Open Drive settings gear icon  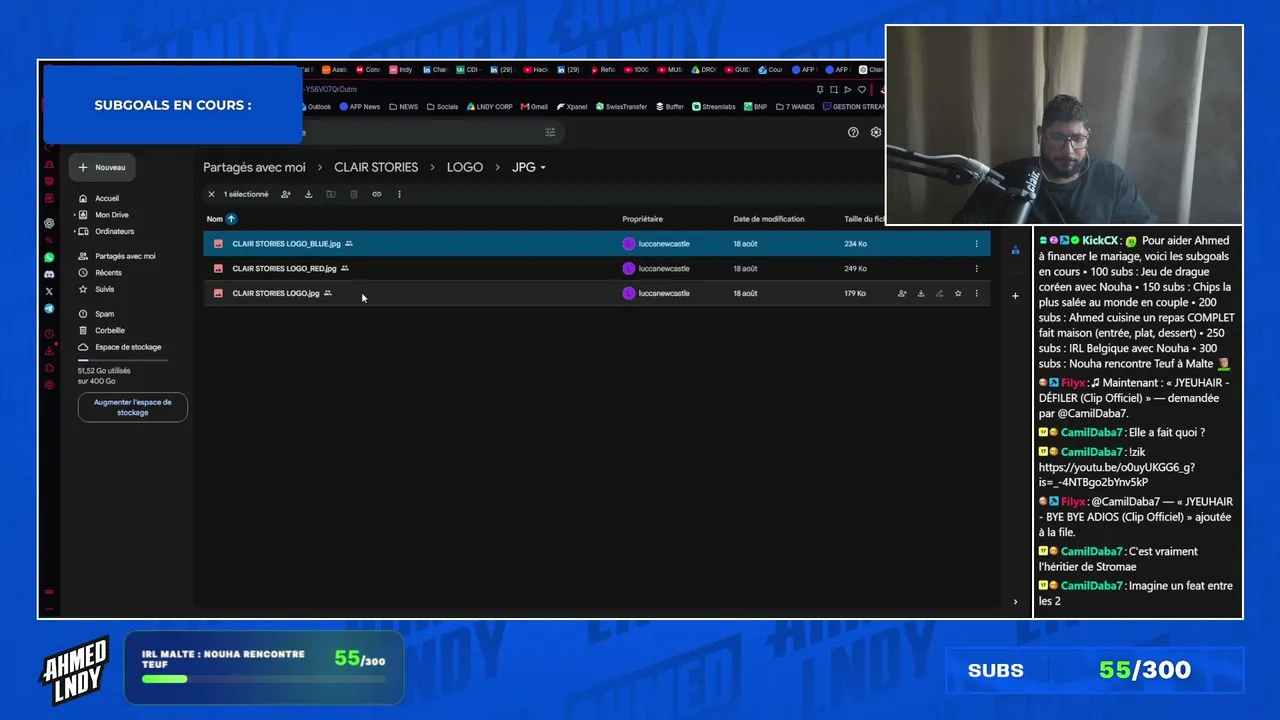click(876, 132)
